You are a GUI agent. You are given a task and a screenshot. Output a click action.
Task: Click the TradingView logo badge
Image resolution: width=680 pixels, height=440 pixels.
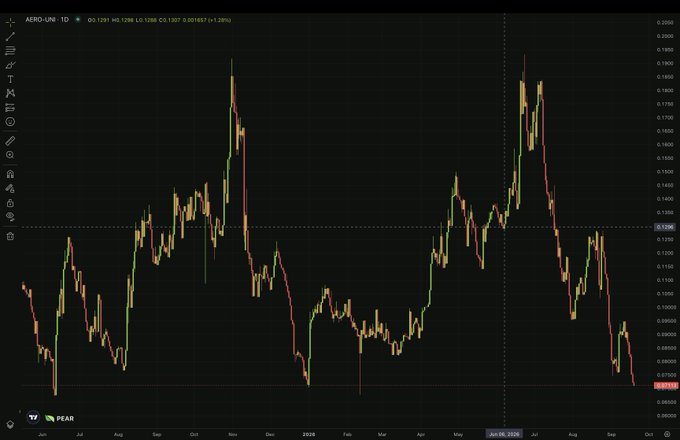[x=33, y=417]
